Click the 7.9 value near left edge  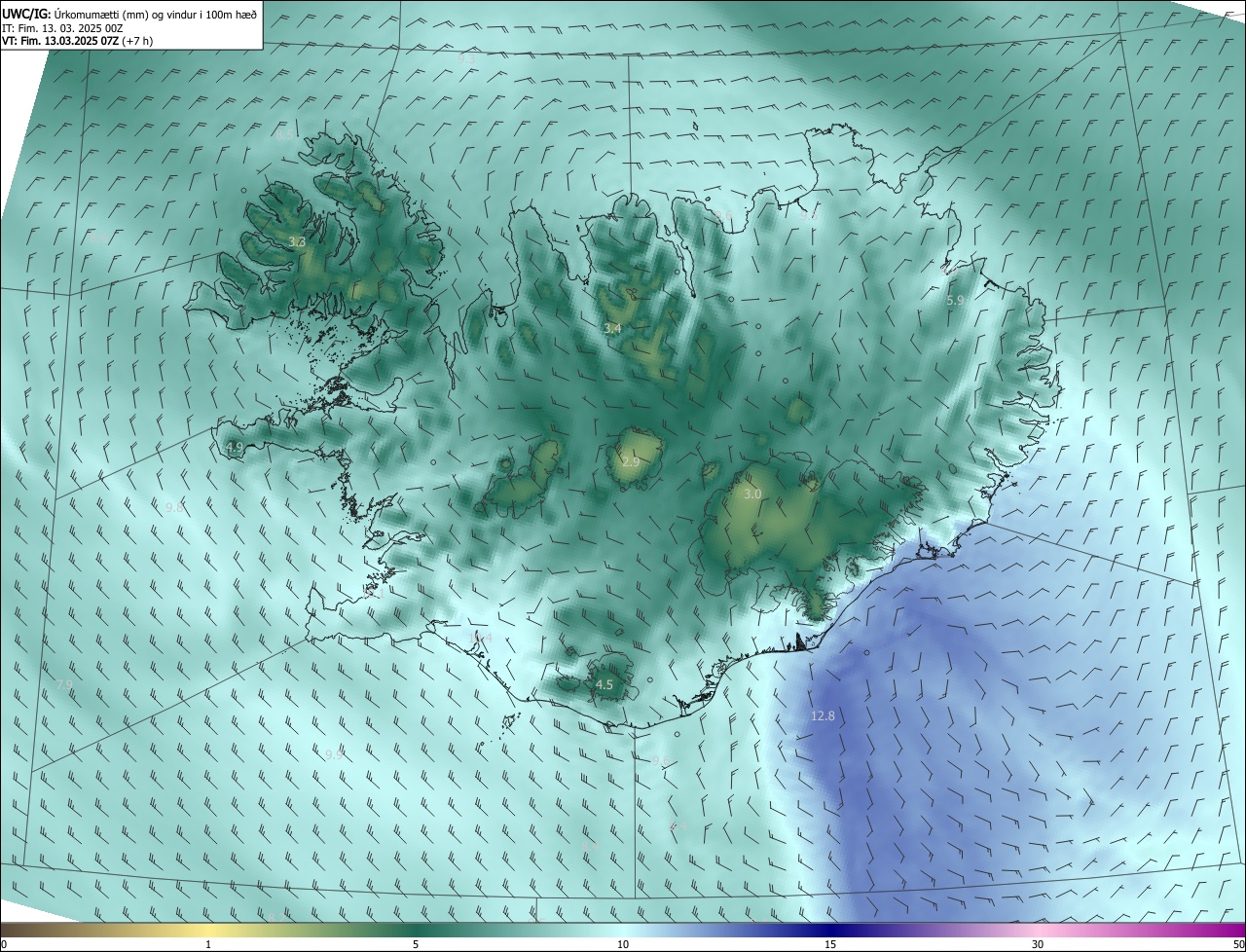point(64,685)
